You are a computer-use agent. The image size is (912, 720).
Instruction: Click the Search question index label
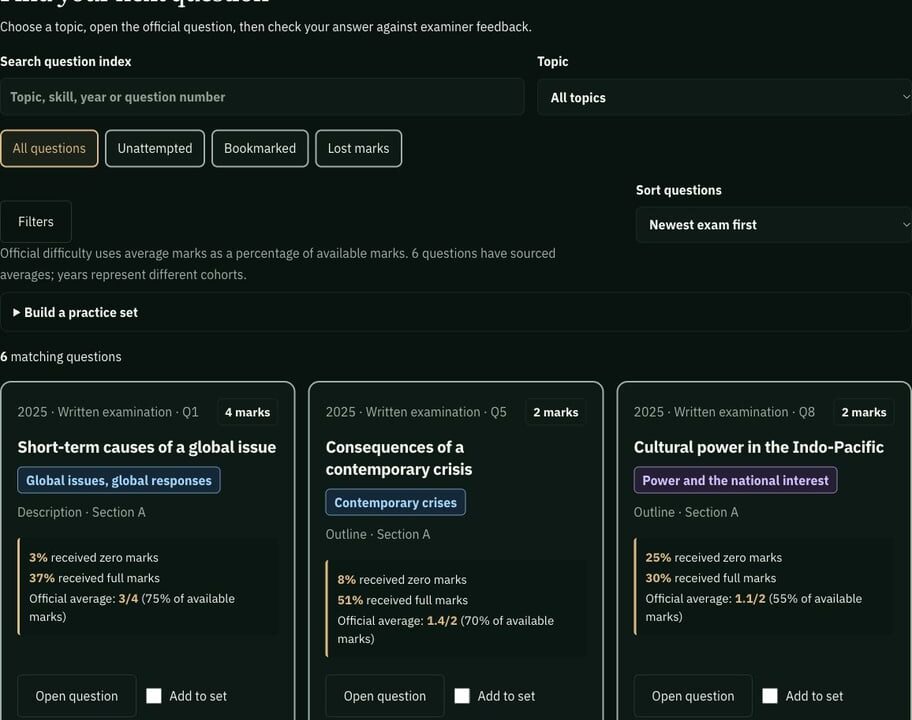pos(66,62)
